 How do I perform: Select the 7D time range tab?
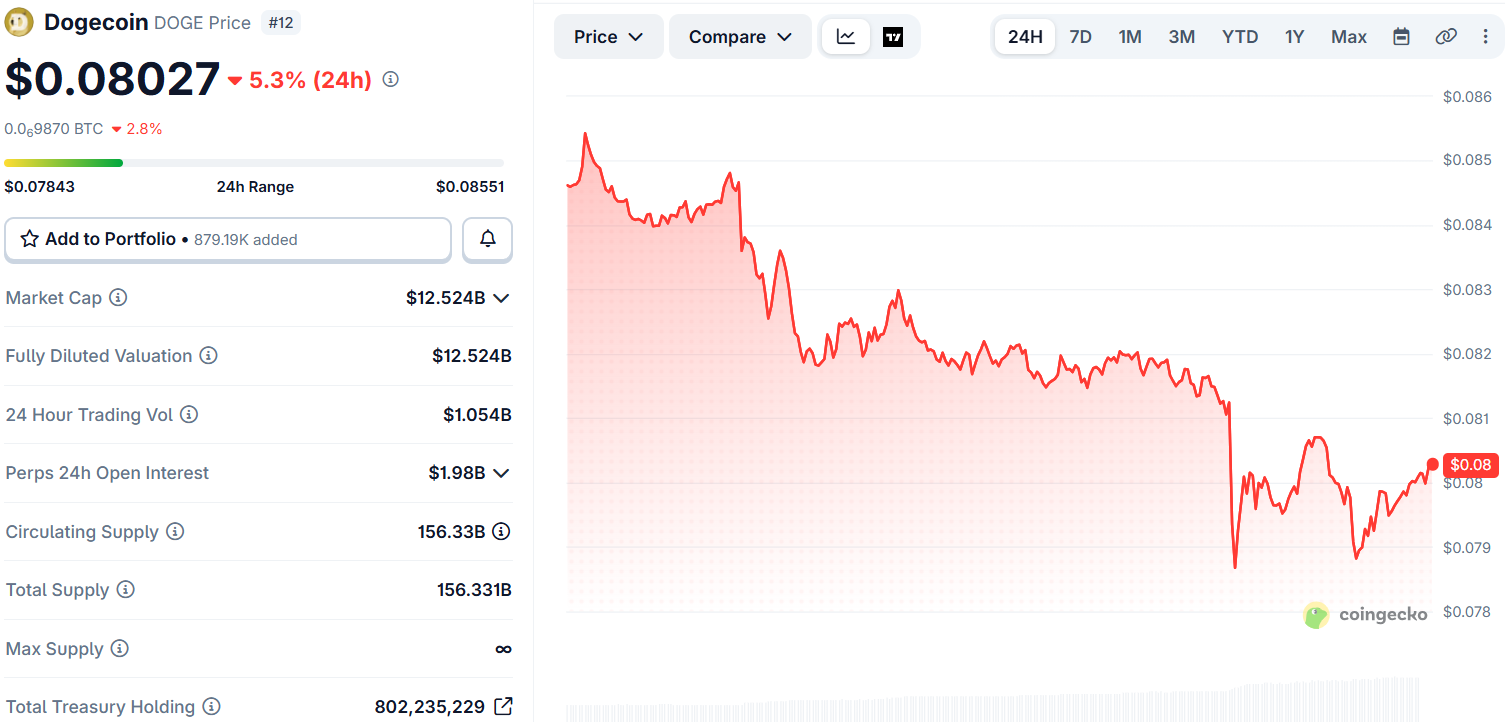coord(1080,37)
